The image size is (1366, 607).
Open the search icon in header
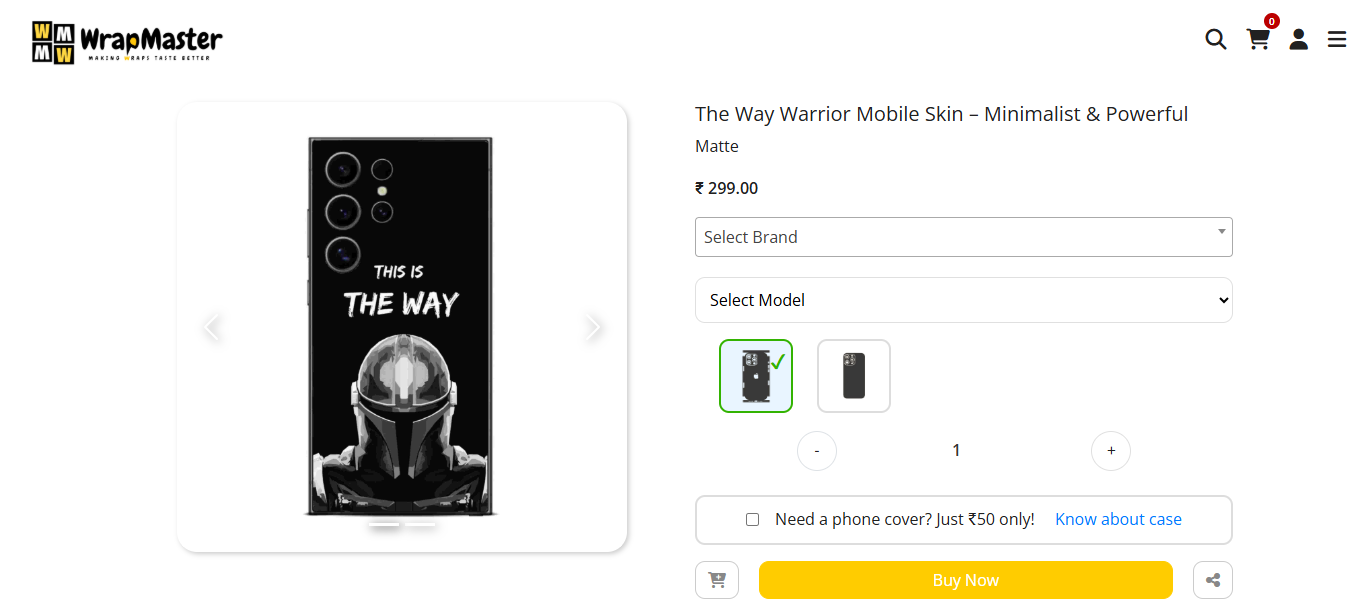tap(1215, 39)
